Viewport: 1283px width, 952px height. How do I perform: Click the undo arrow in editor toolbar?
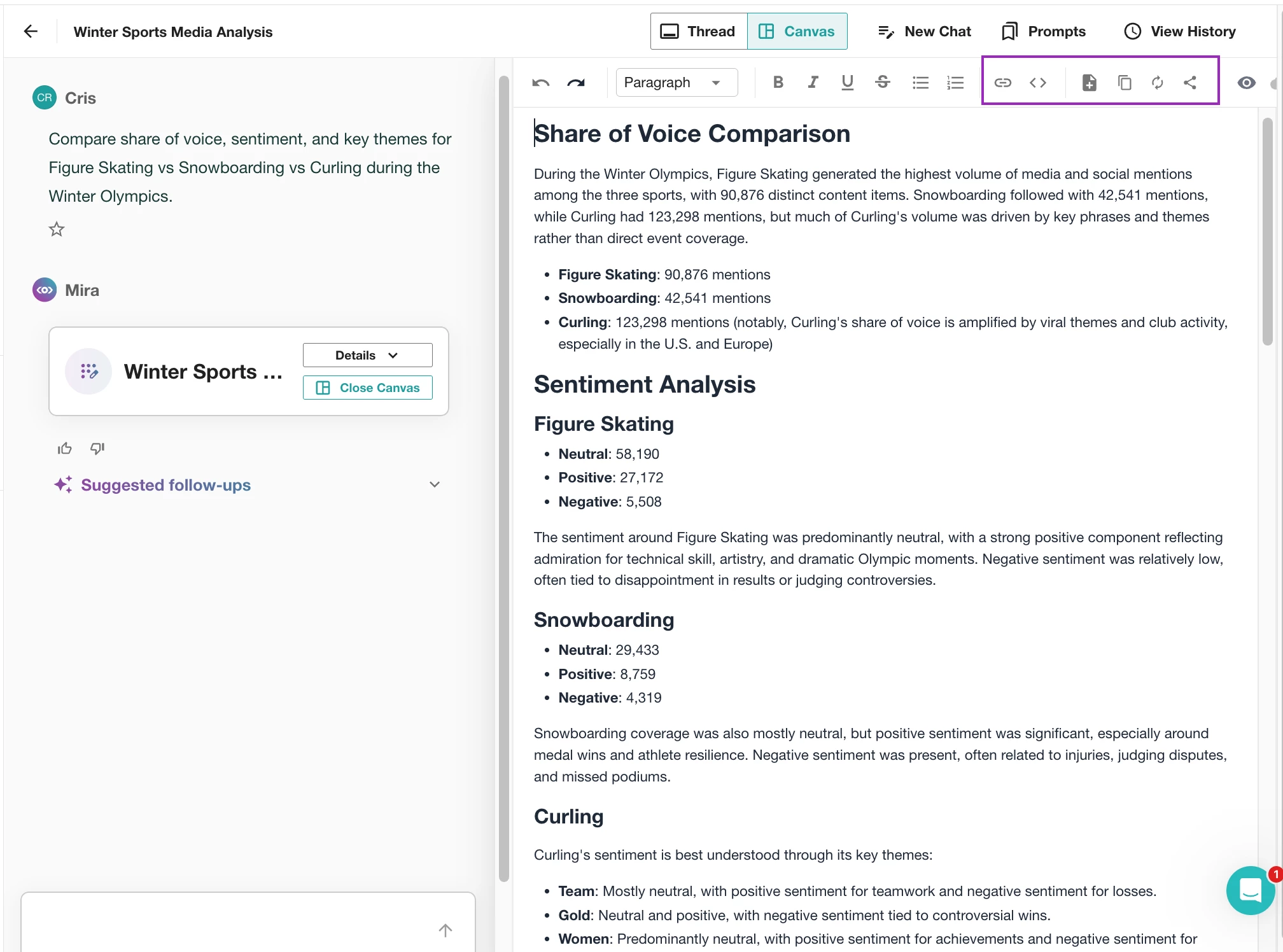click(x=540, y=83)
